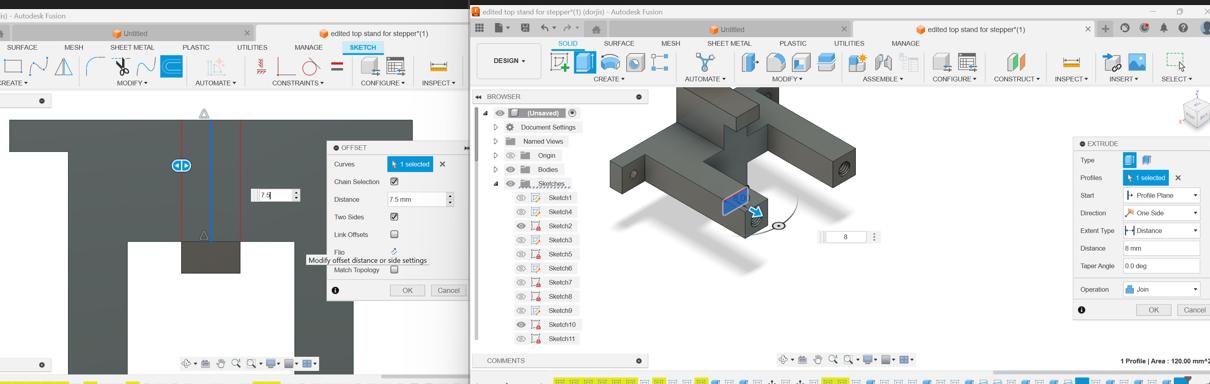Toggle the Two Sides checkbox
1210x384 pixels.
click(x=394, y=217)
